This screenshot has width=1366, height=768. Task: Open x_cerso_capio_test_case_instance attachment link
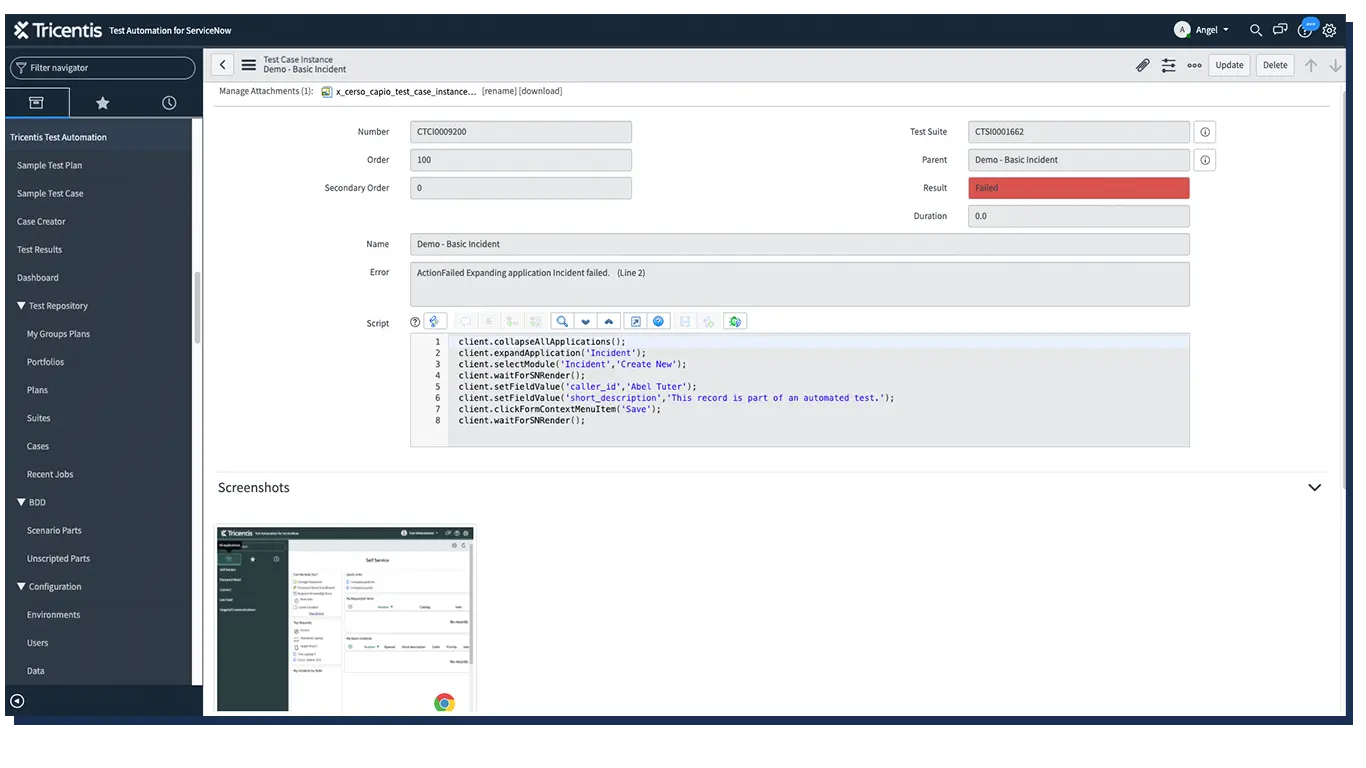click(406, 91)
